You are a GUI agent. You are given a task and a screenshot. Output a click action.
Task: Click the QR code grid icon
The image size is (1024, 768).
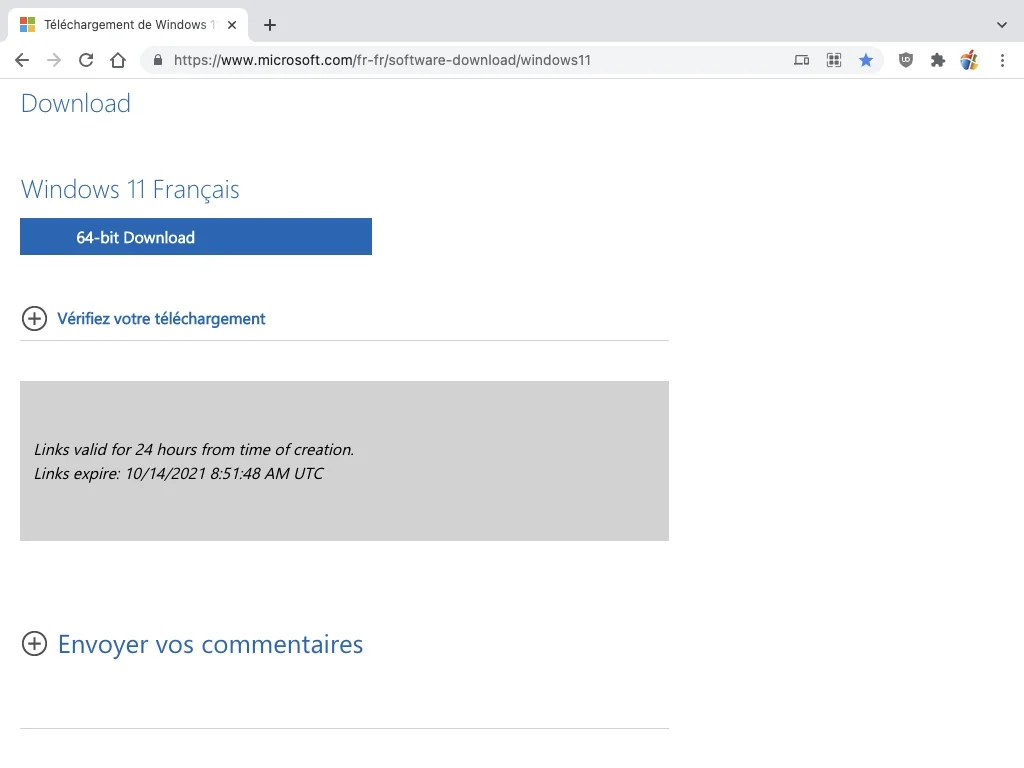(833, 60)
